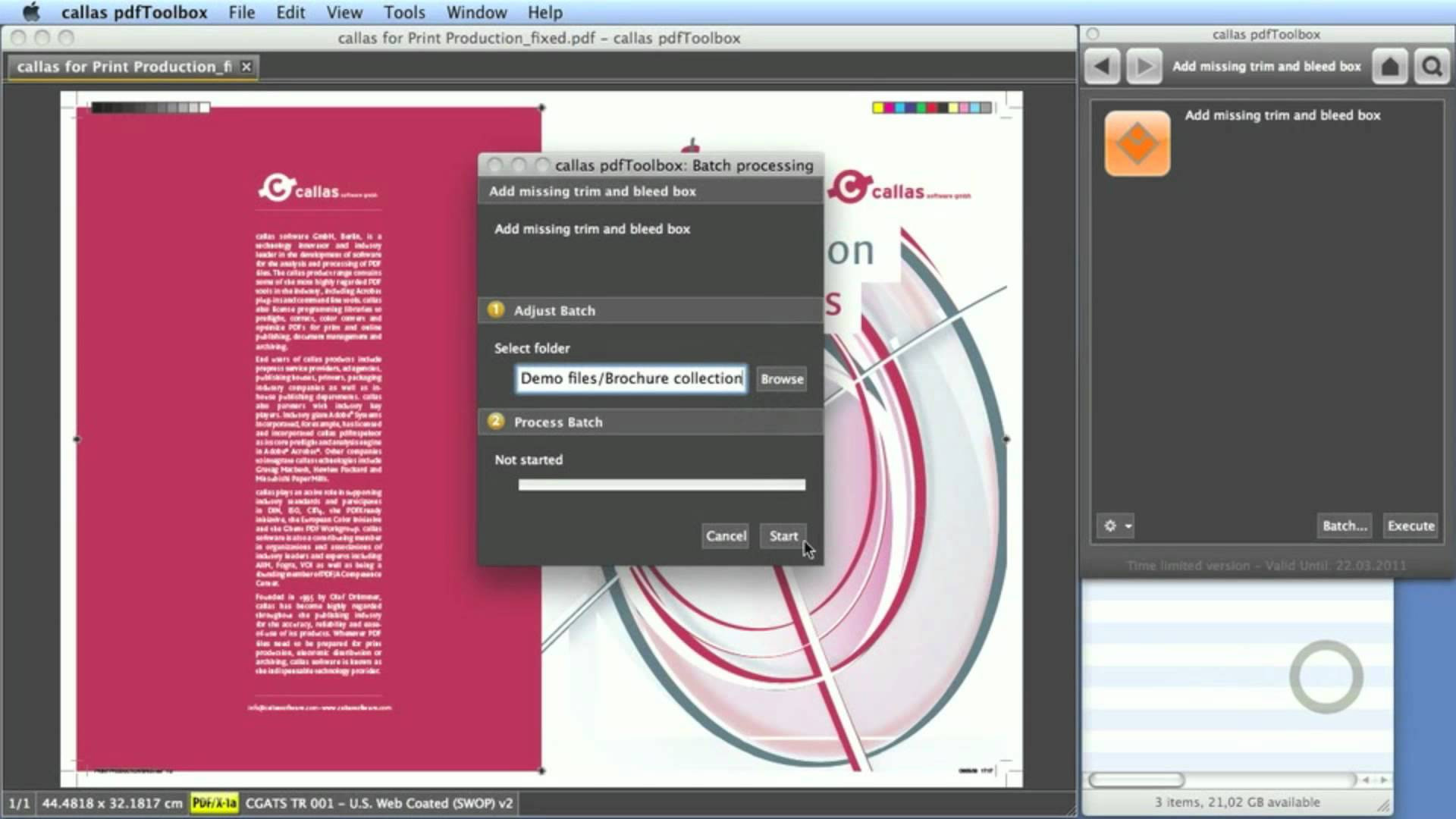The height and width of the screenshot is (819, 1456).
Task: Click the Finder window resize grip
Action: (1384, 805)
